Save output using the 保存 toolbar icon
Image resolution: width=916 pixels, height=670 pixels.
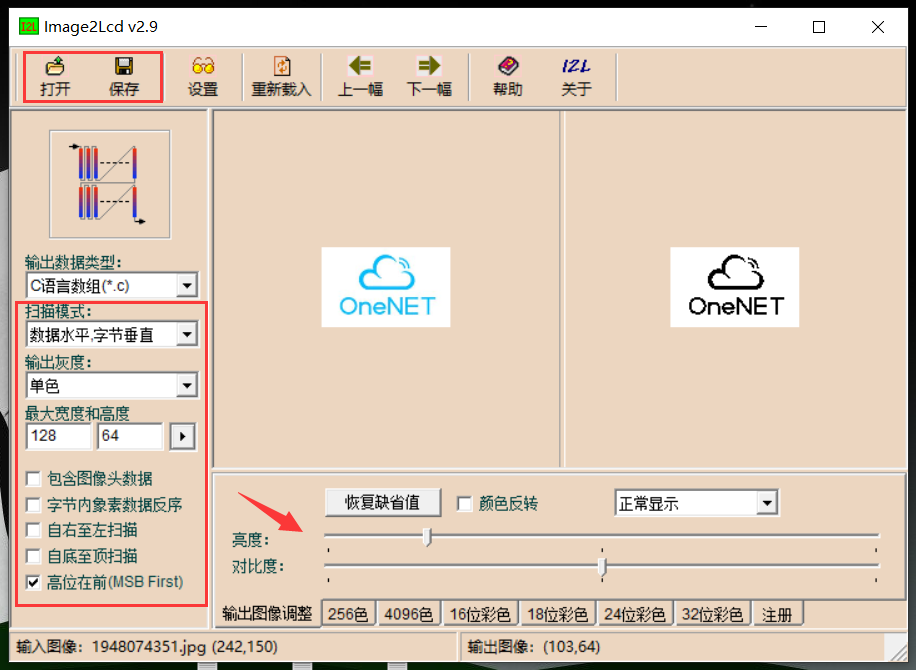(x=126, y=75)
